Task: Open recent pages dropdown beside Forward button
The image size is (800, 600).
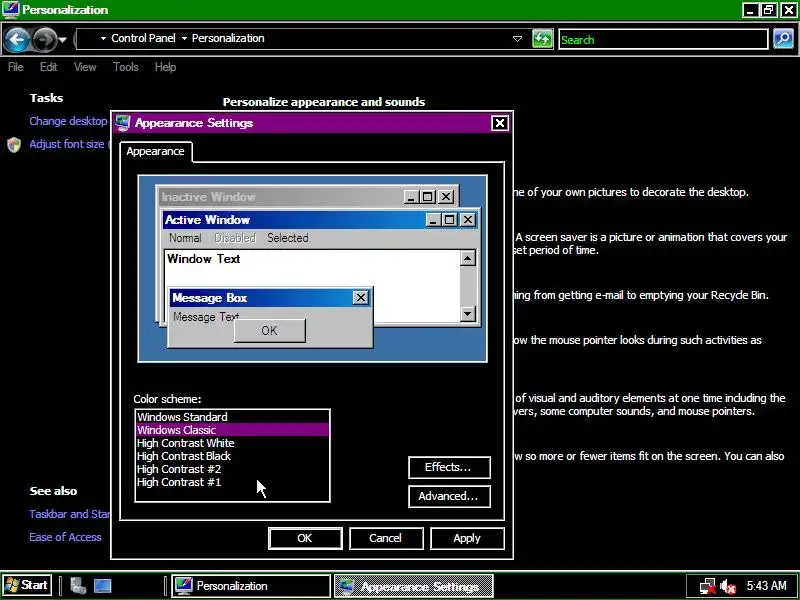Action: 63,39
